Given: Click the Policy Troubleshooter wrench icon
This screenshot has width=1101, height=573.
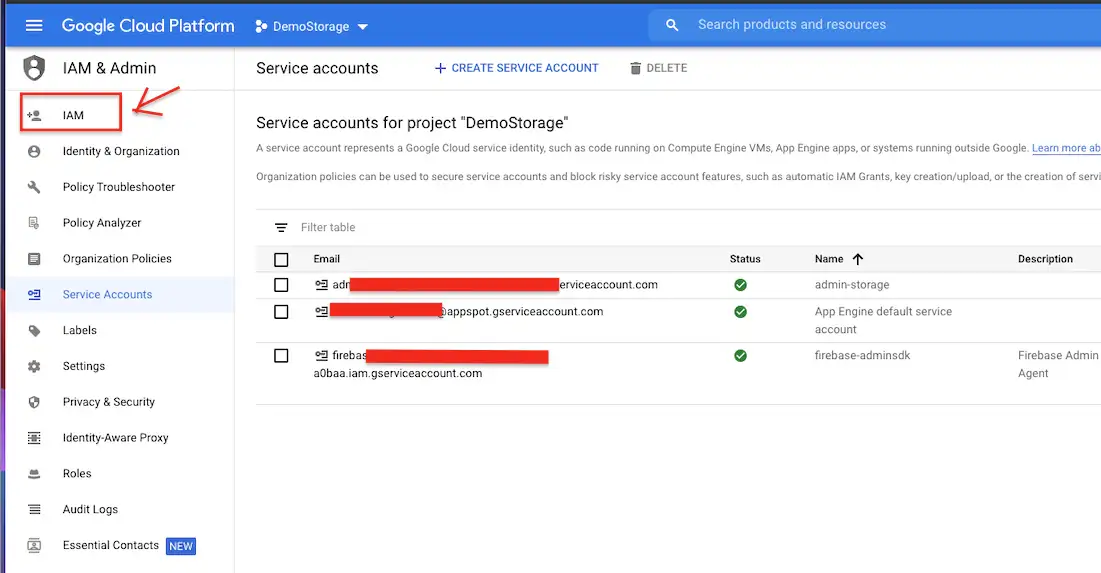Looking at the screenshot, I should 35,187.
